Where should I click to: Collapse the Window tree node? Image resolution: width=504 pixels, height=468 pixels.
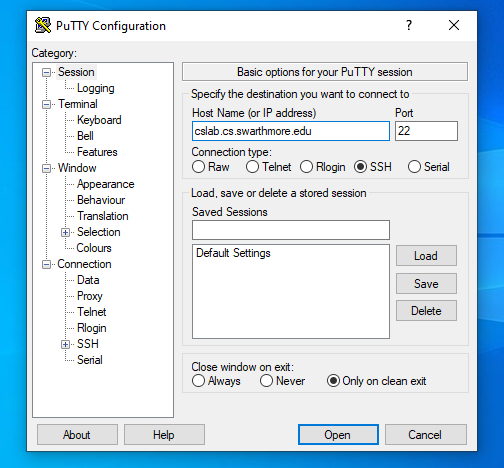pos(46,168)
